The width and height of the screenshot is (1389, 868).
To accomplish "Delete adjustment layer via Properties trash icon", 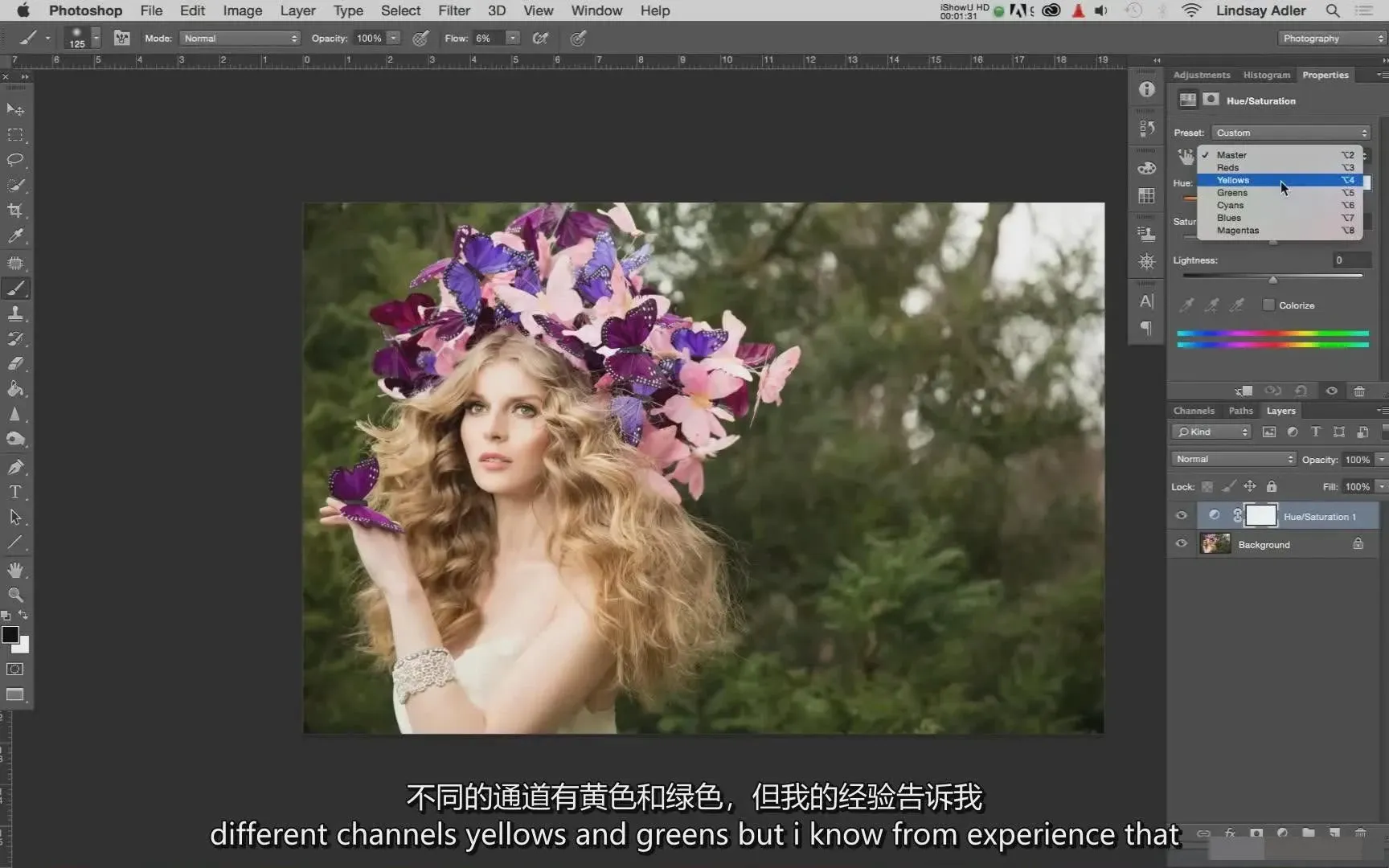I will pyautogui.click(x=1359, y=391).
